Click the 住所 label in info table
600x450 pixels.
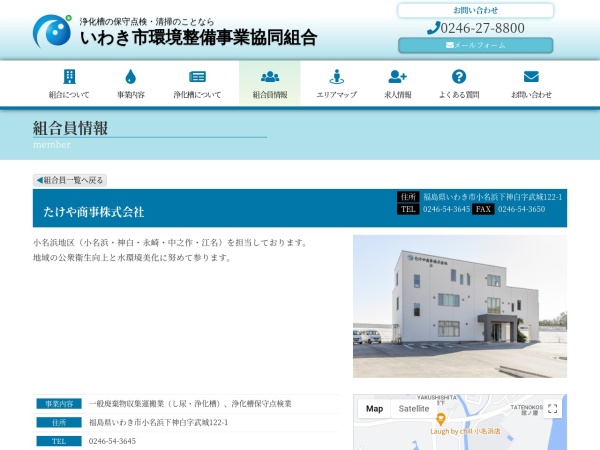[59, 422]
